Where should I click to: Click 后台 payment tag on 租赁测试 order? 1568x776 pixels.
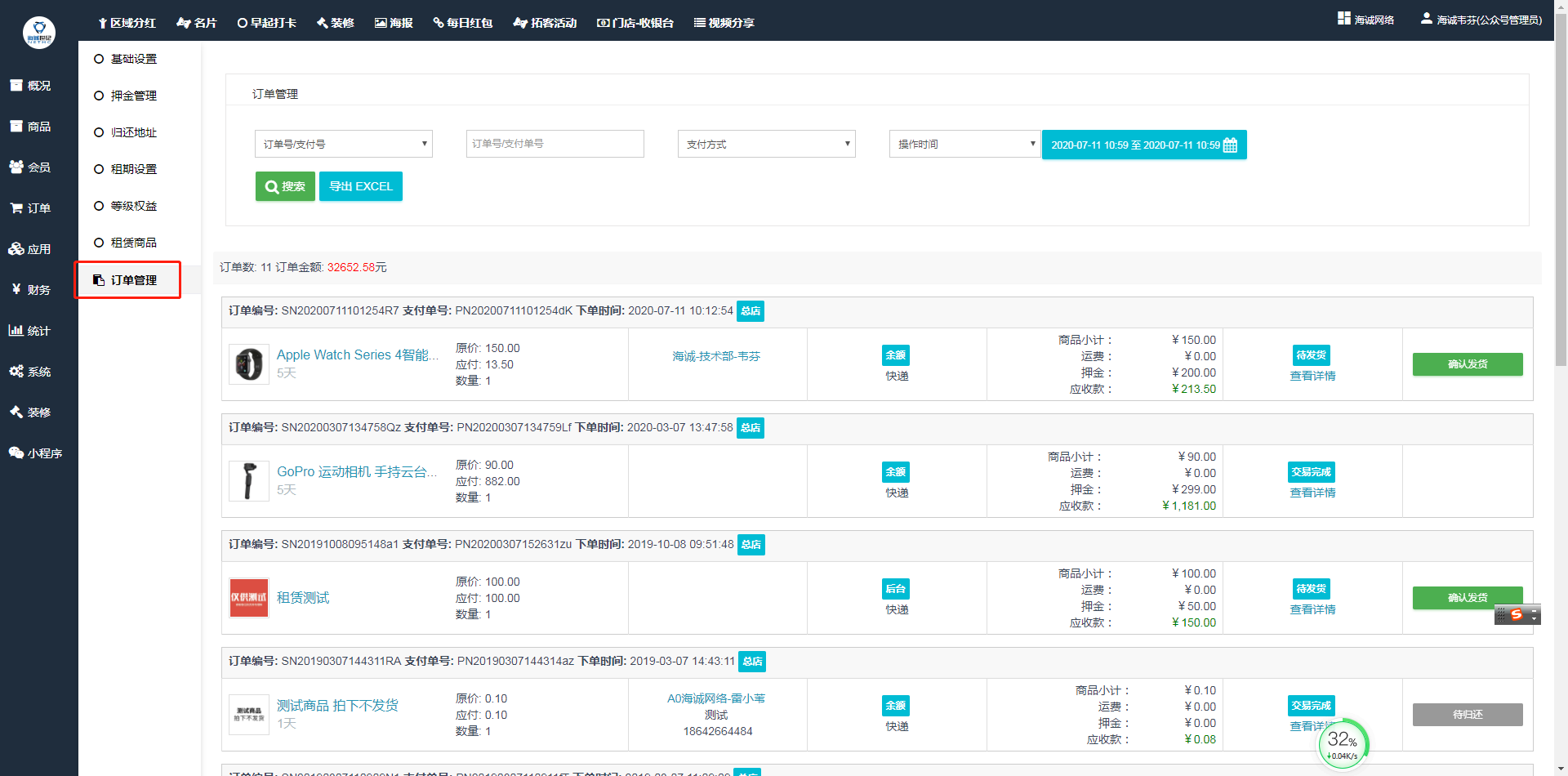click(896, 589)
